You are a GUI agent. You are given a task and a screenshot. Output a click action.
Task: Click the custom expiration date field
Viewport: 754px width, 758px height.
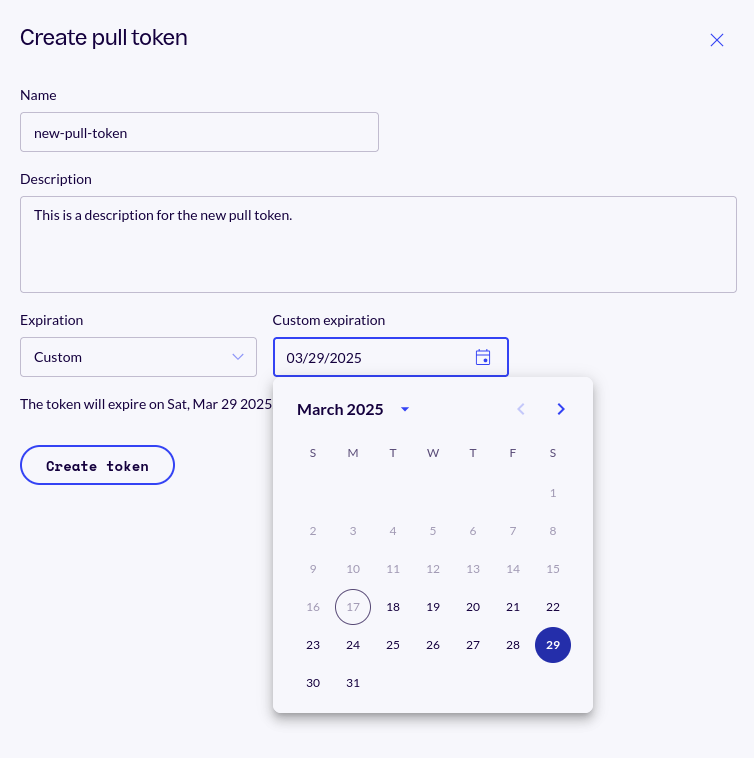375,357
